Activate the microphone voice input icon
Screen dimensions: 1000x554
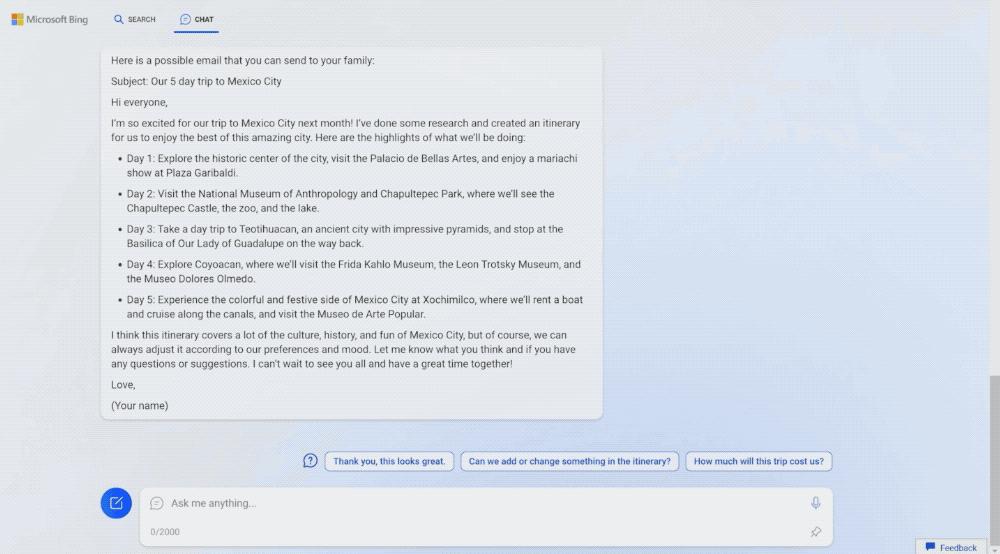[816, 503]
